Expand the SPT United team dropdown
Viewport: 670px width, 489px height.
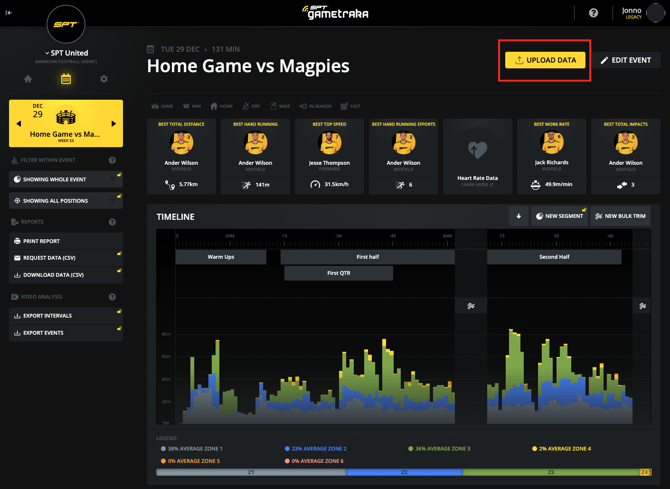click(x=66, y=53)
